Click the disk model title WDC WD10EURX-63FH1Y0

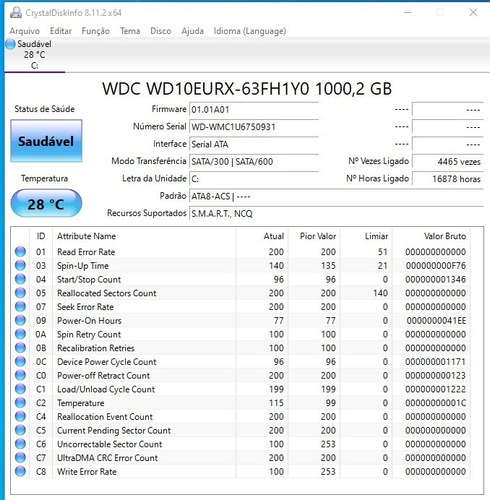coord(205,89)
